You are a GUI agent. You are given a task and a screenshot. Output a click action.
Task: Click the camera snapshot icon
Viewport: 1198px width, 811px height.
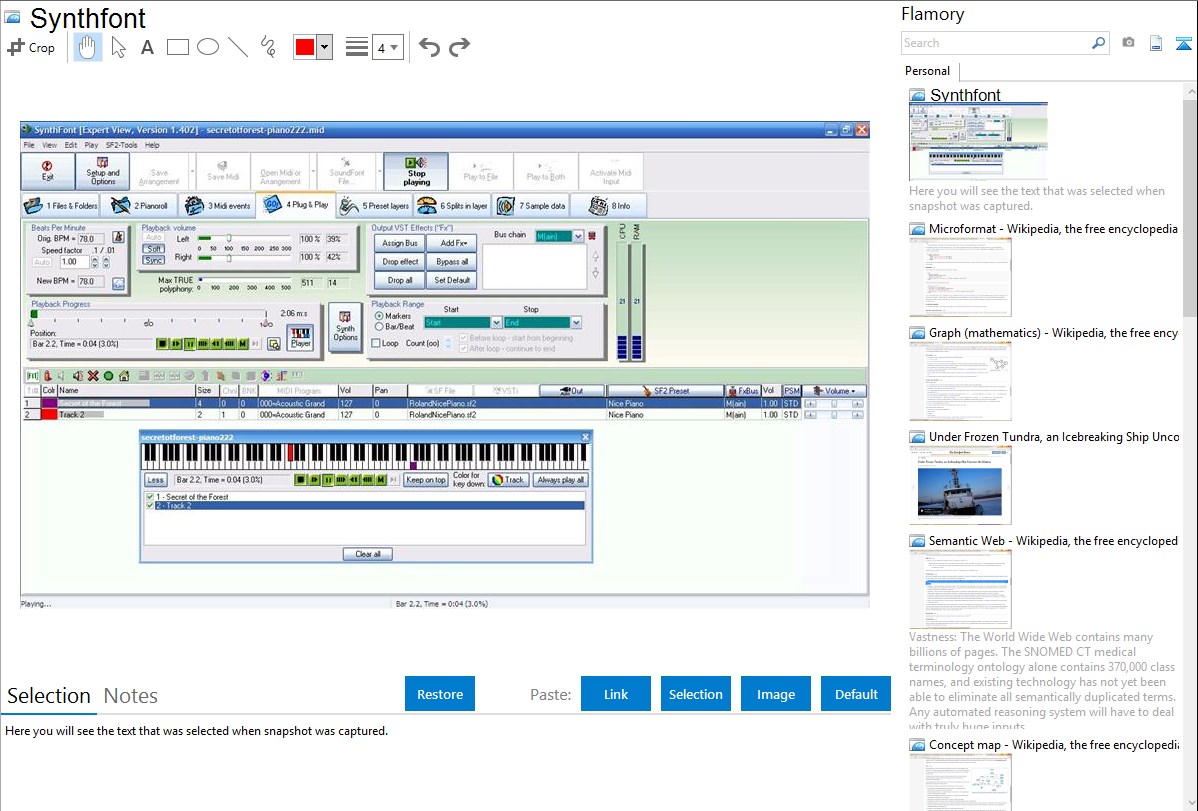pos(1128,43)
